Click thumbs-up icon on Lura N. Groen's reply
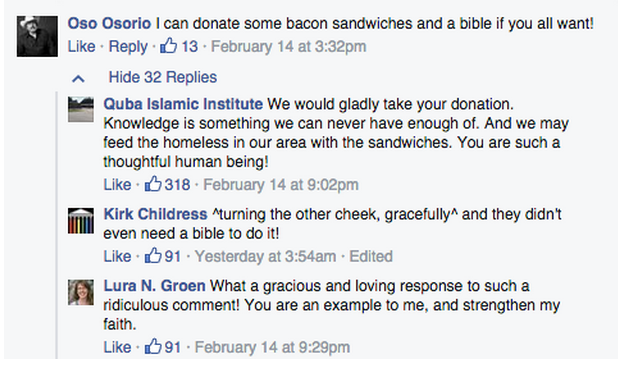 [153, 347]
